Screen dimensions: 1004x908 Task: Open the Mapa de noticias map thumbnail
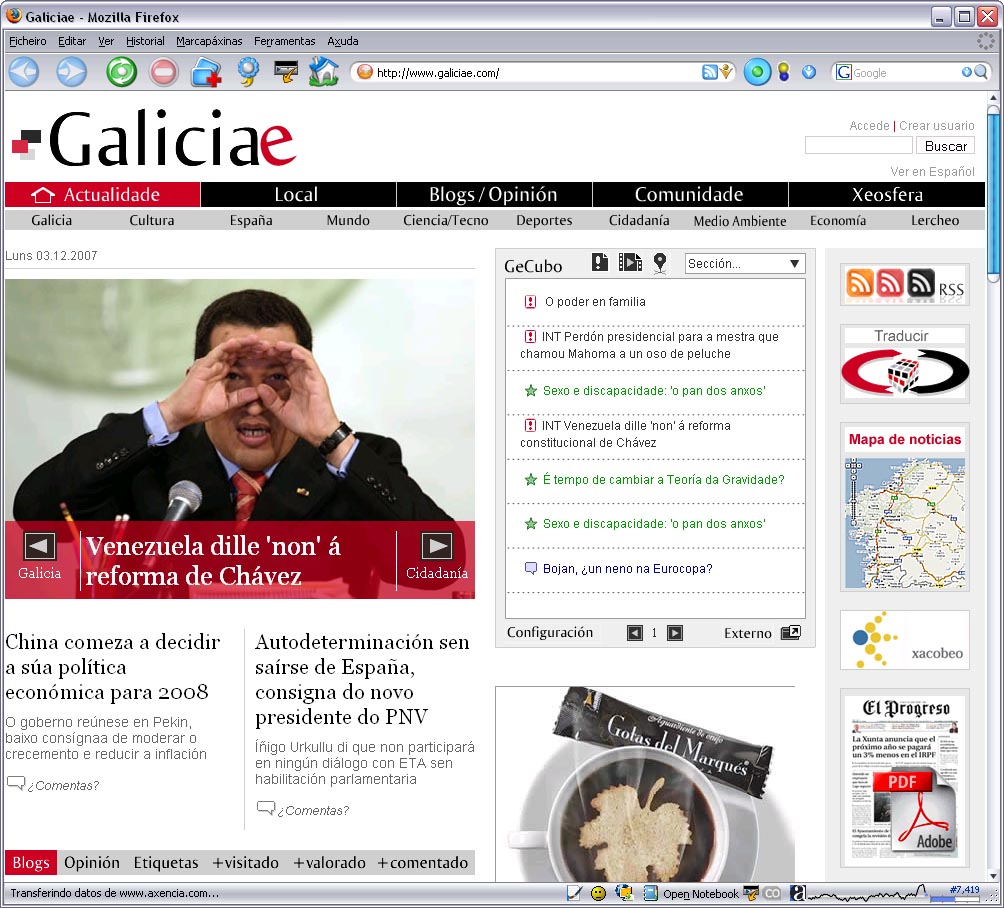coord(905,523)
